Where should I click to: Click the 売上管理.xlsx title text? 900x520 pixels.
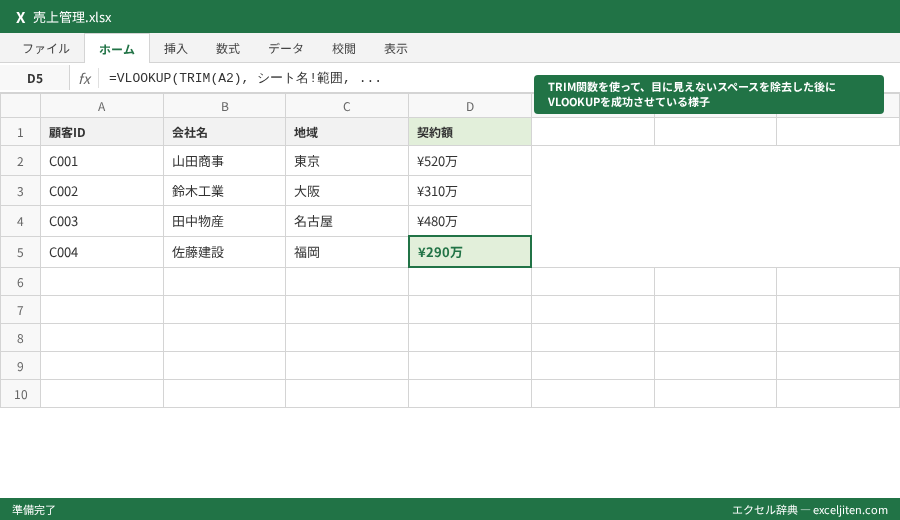[x=72, y=17]
